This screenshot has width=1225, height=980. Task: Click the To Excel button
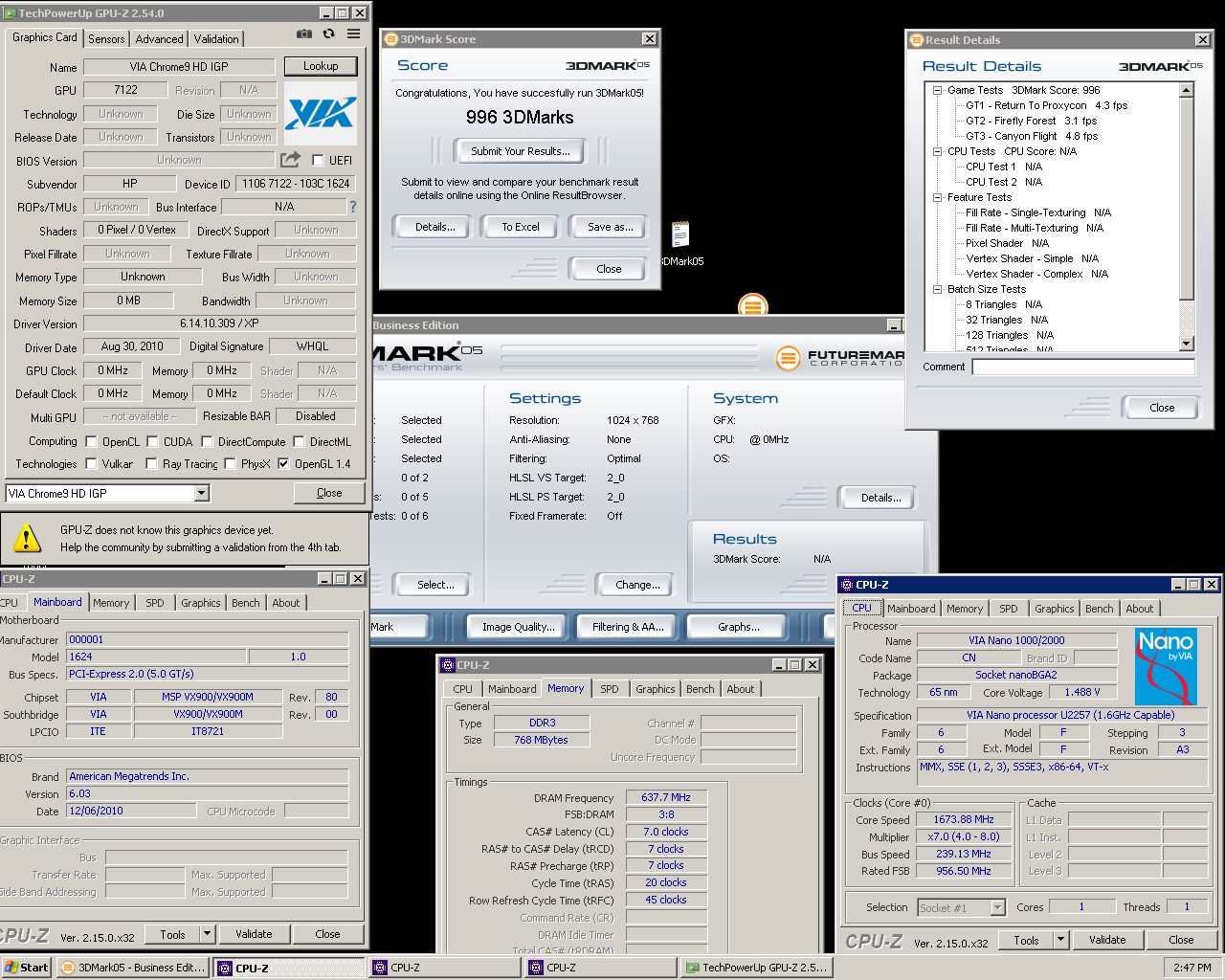click(521, 227)
